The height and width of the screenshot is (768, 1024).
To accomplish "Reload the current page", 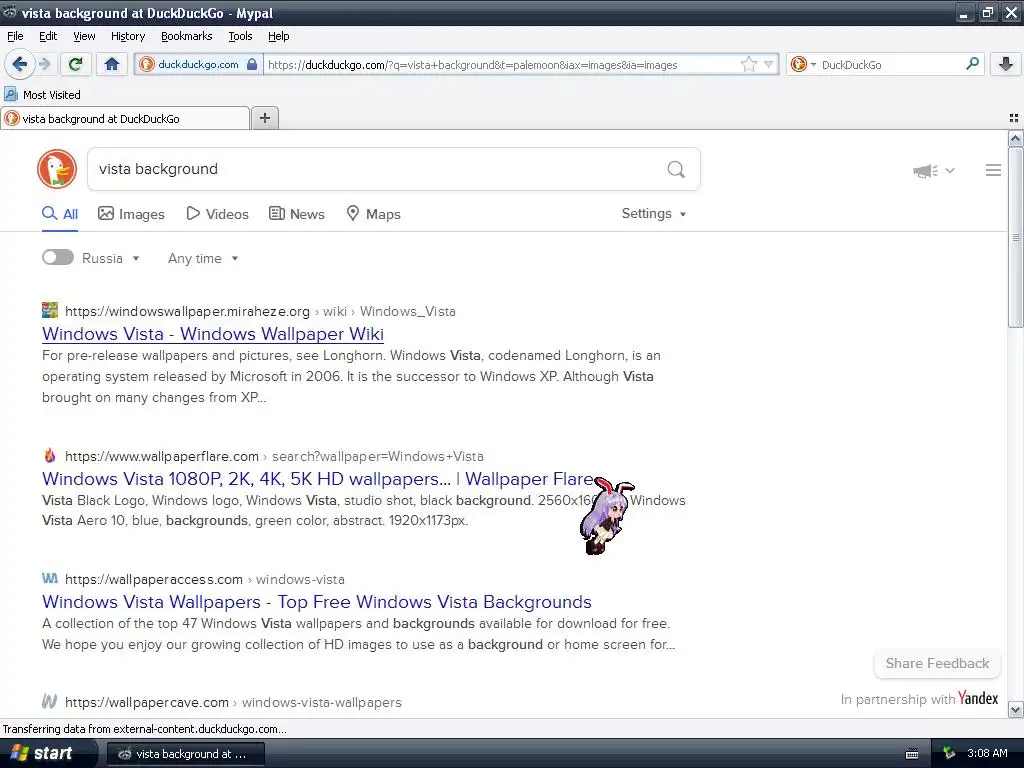I will [x=76, y=64].
